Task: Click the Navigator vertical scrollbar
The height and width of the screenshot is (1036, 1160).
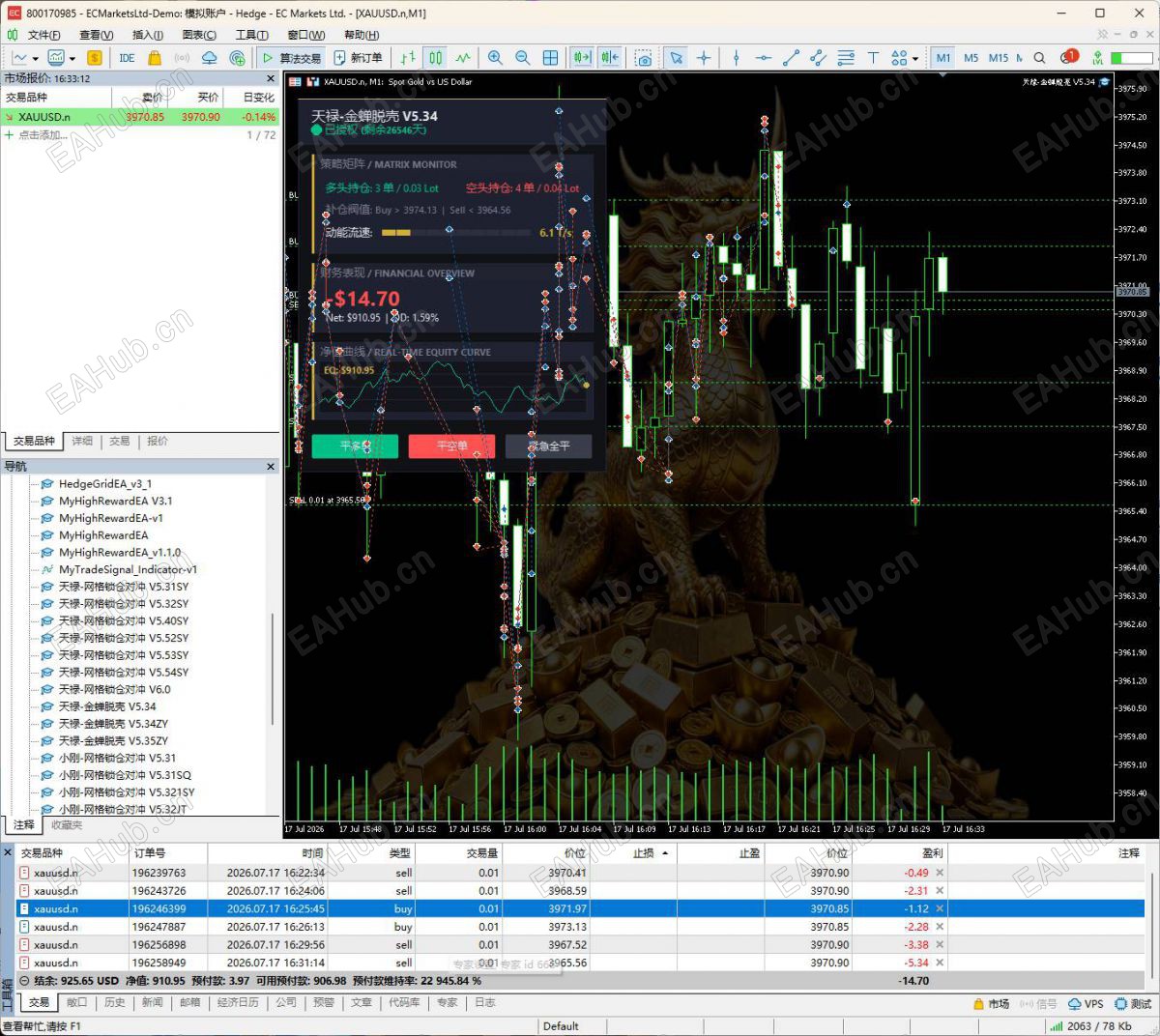Action: 274,669
